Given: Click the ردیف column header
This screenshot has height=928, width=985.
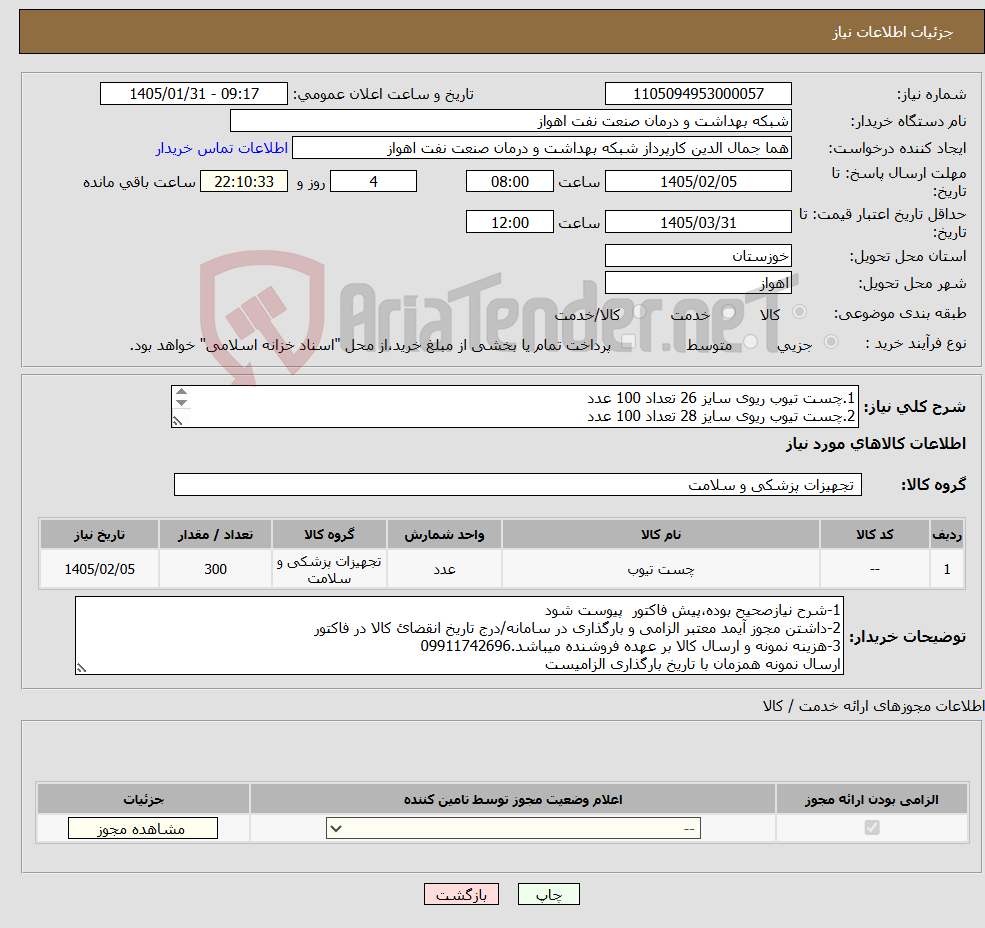Looking at the screenshot, I should tap(947, 534).
